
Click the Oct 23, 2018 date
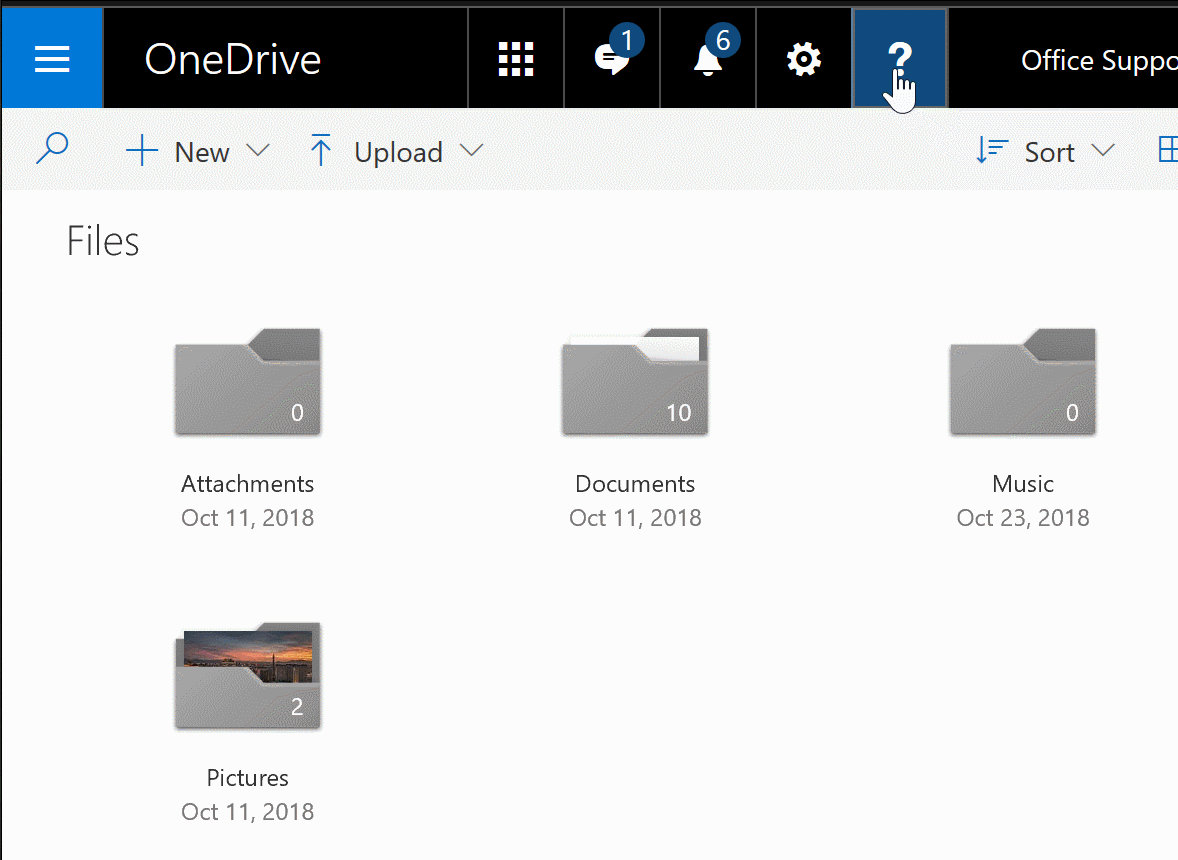(x=1023, y=518)
